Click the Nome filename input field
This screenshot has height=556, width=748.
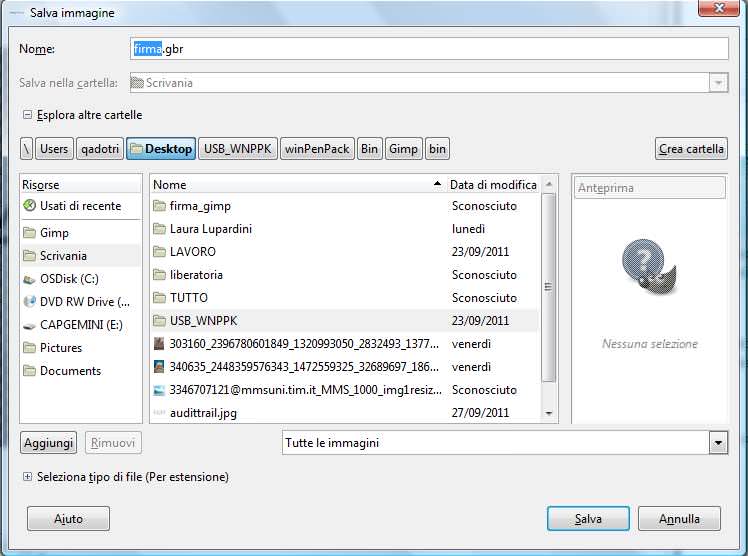coord(429,49)
